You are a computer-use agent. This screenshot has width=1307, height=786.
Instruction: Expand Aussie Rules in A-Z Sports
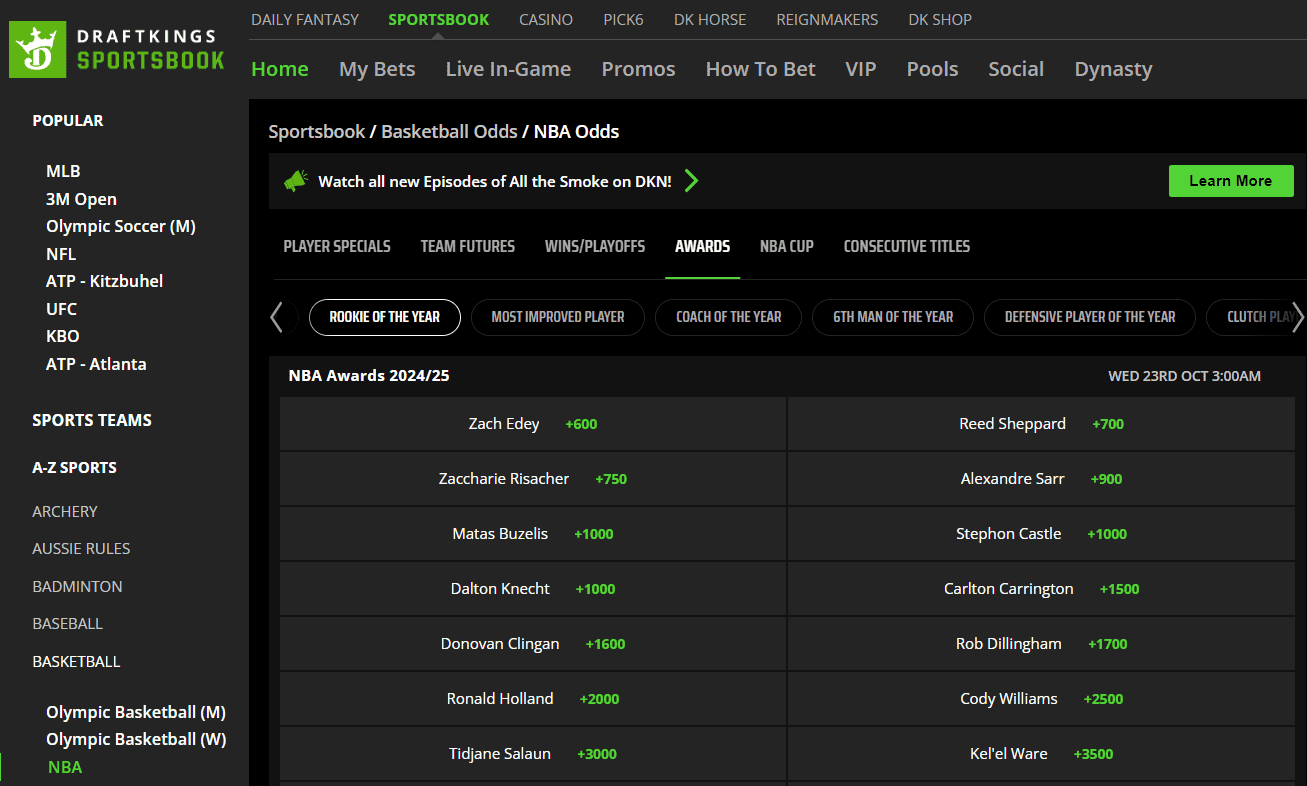pyautogui.click(x=81, y=548)
